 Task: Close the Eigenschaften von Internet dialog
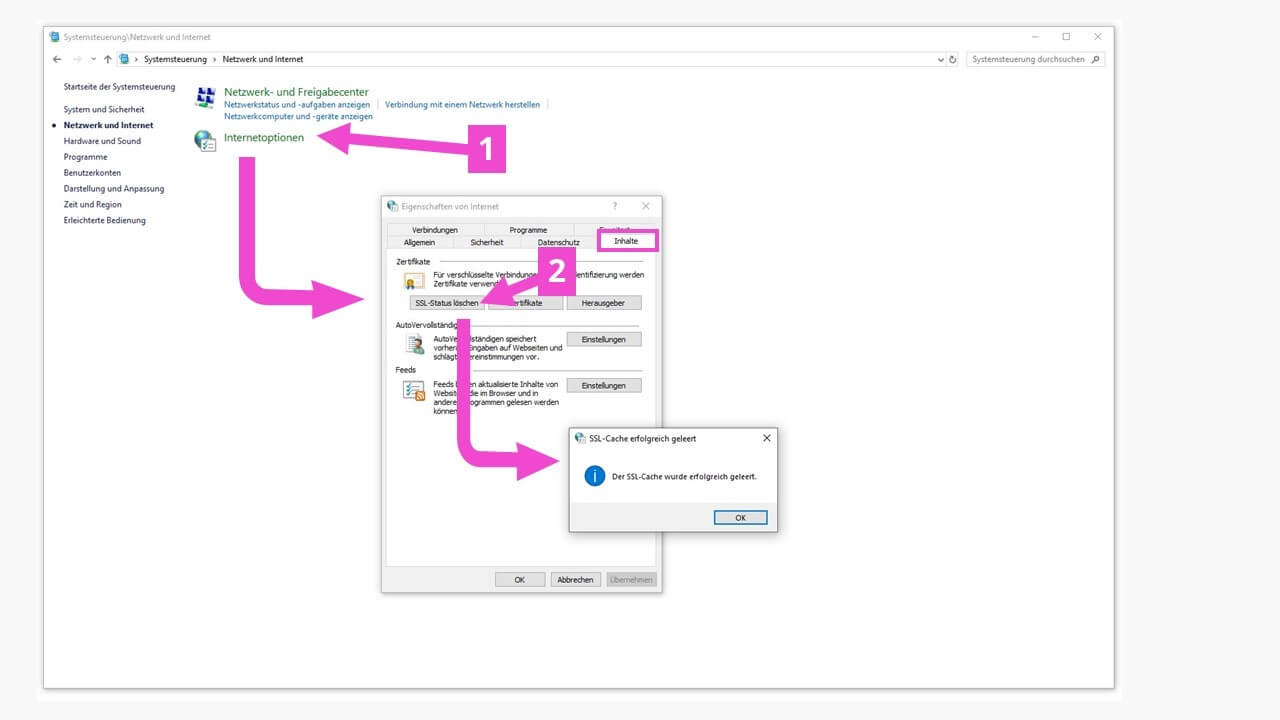(646, 206)
